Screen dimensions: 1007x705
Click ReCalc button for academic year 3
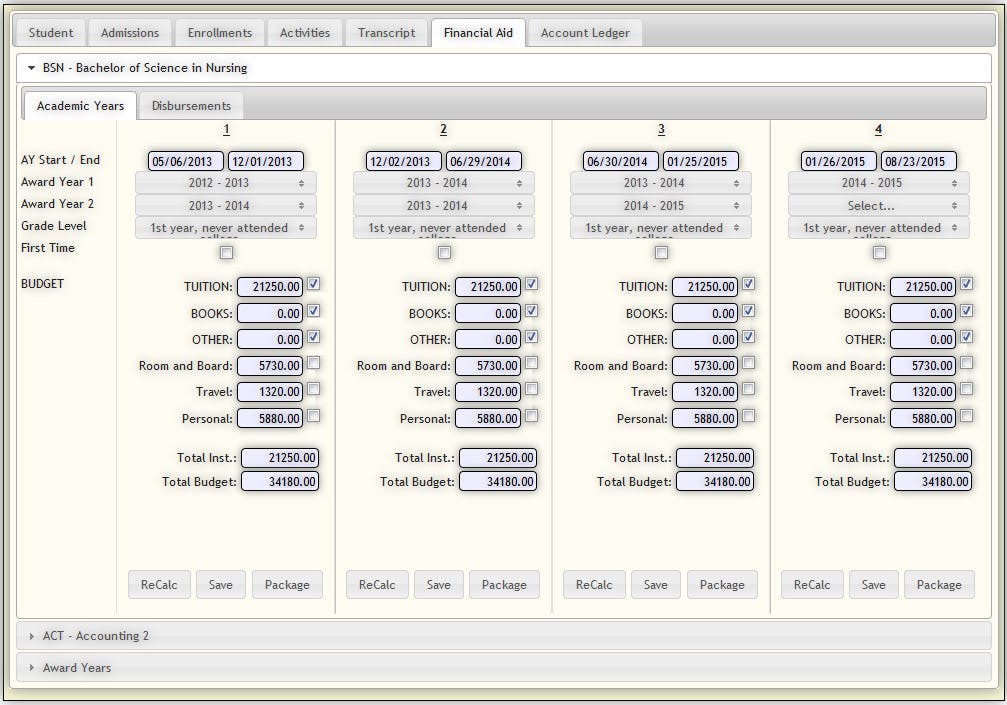click(x=594, y=585)
